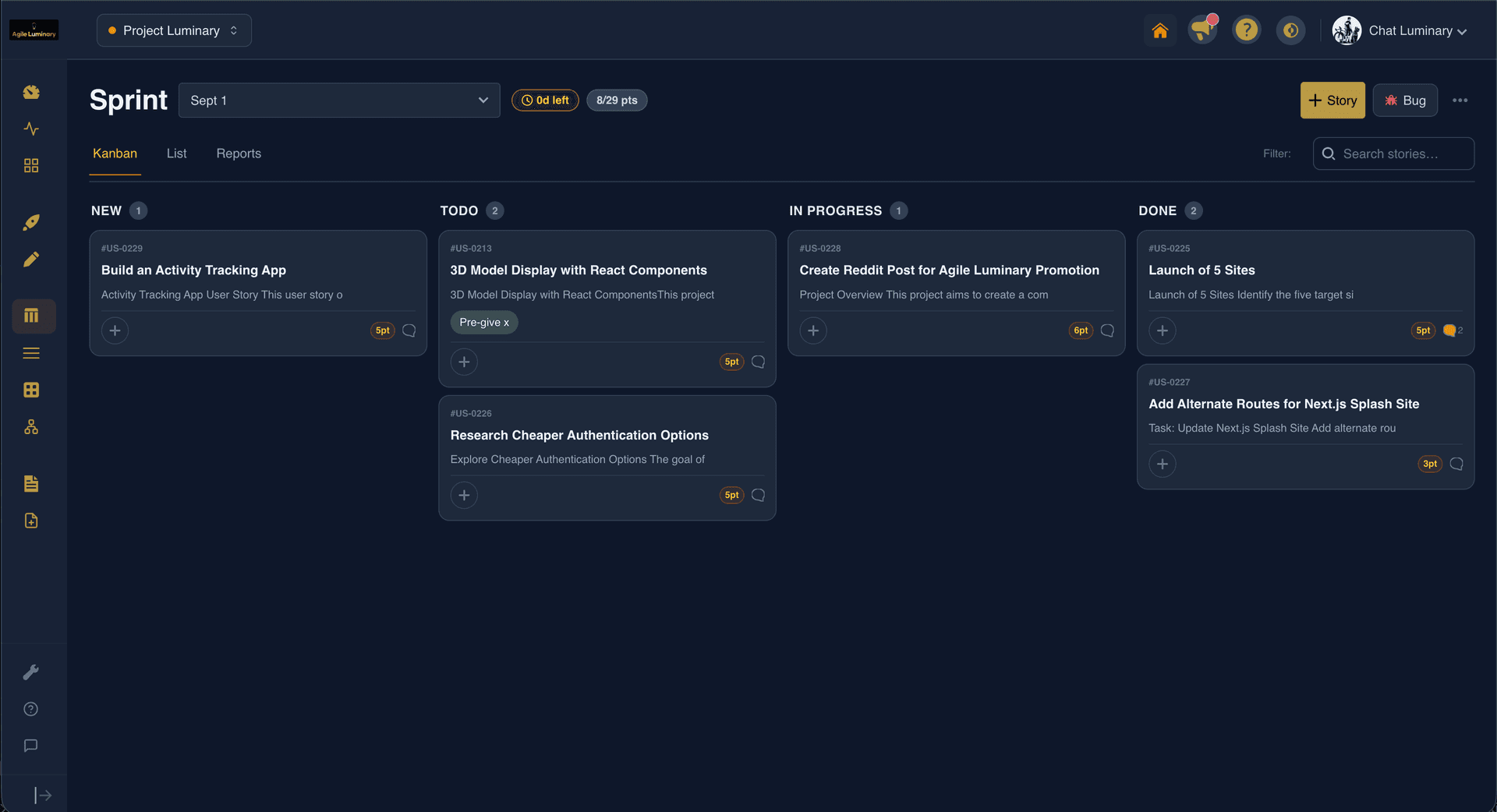Click plus button on US-0225 card
This screenshot has height=812, width=1497.
coord(1163,330)
